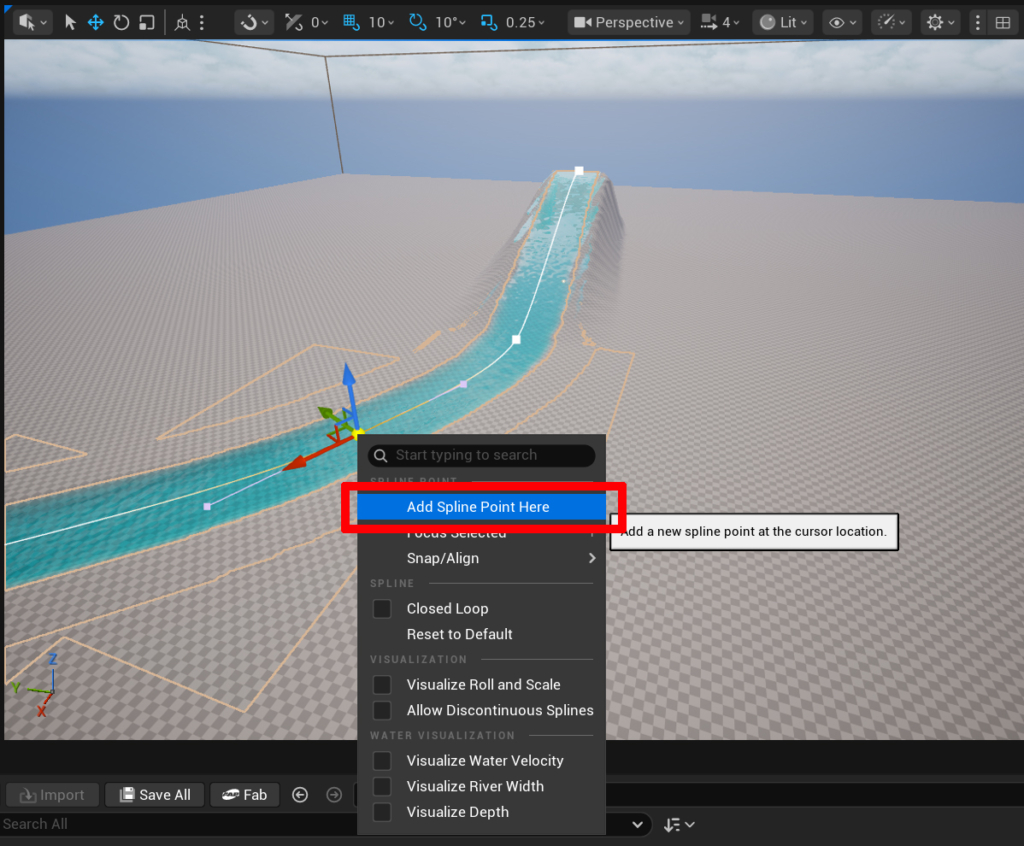Turn on Visualize Water Velocity
This screenshot has height=846, width=1024.
[382, 761]
